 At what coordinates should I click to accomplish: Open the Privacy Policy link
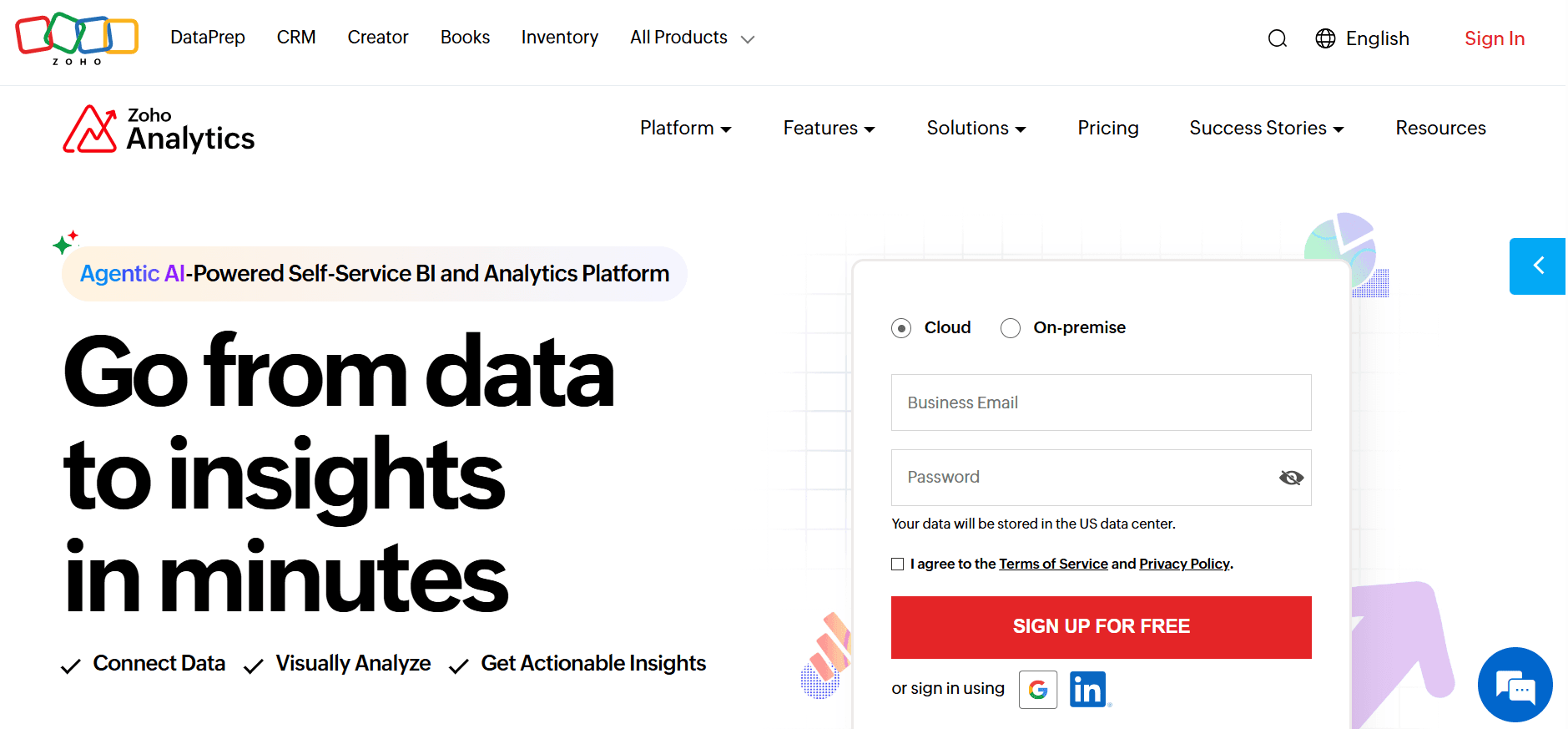[1184, 564]
